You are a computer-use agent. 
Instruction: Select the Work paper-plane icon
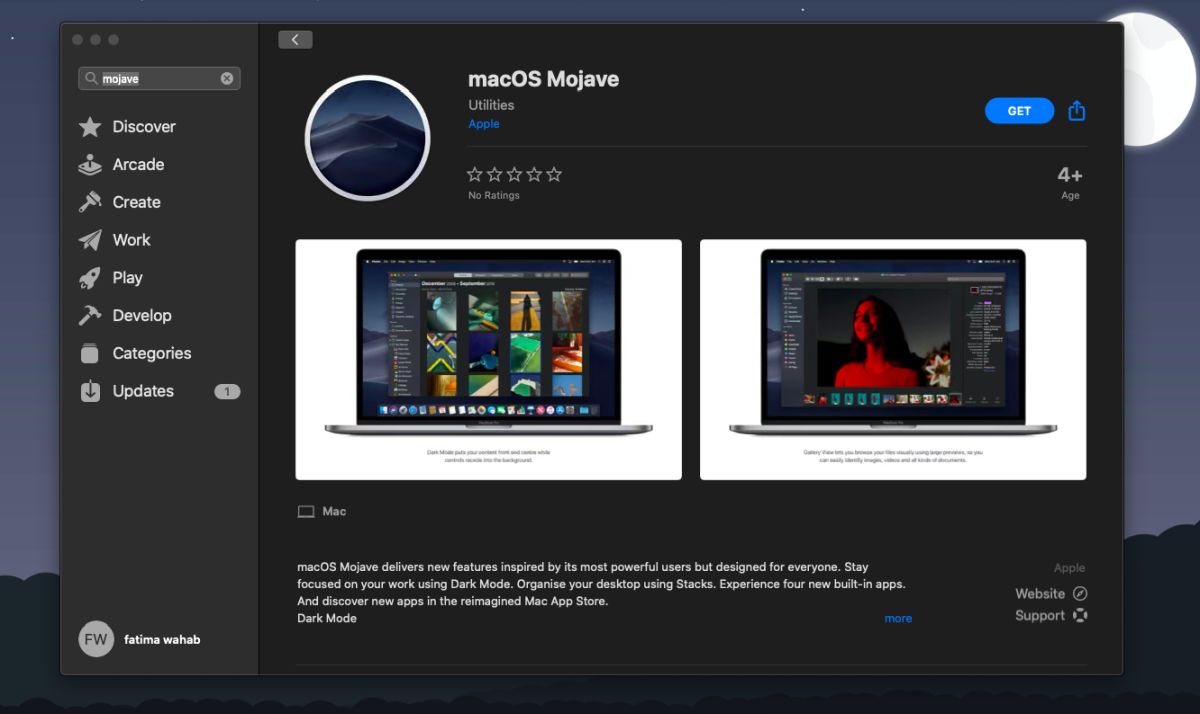(90, 240)
